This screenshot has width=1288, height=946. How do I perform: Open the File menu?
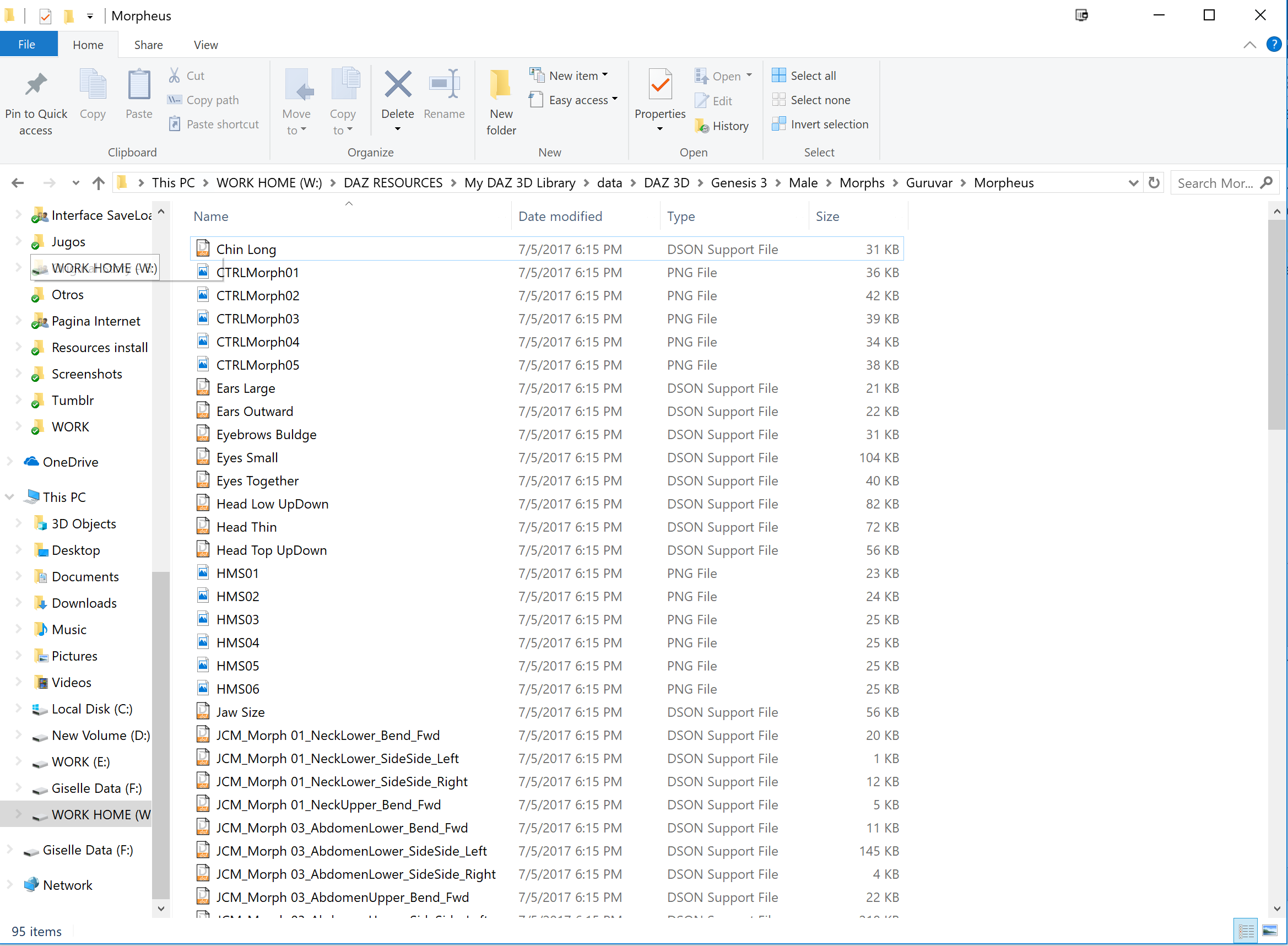click(x=27, y=45)
